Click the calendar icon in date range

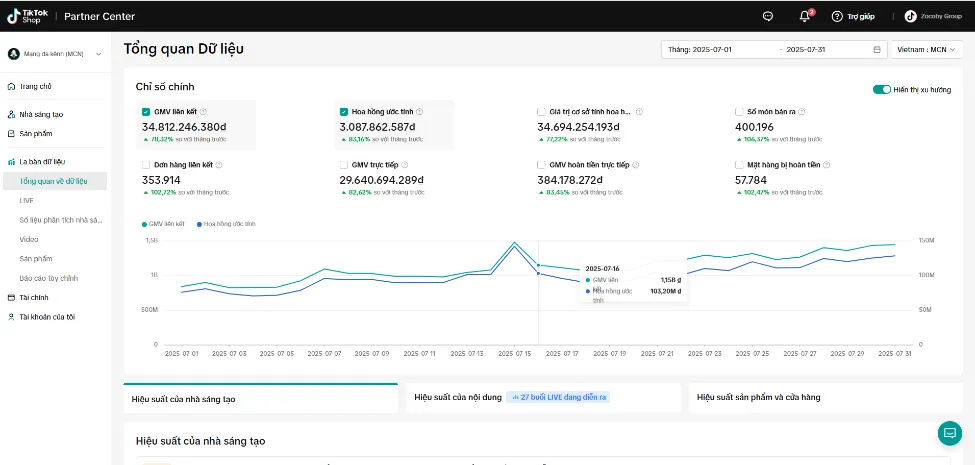877,49
